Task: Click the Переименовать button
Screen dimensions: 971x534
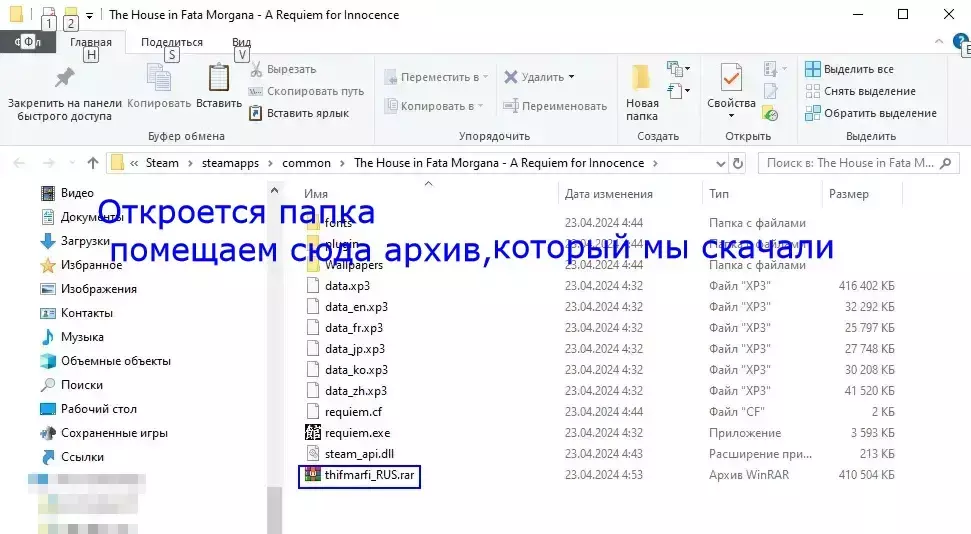Action: tap(555, 106)
